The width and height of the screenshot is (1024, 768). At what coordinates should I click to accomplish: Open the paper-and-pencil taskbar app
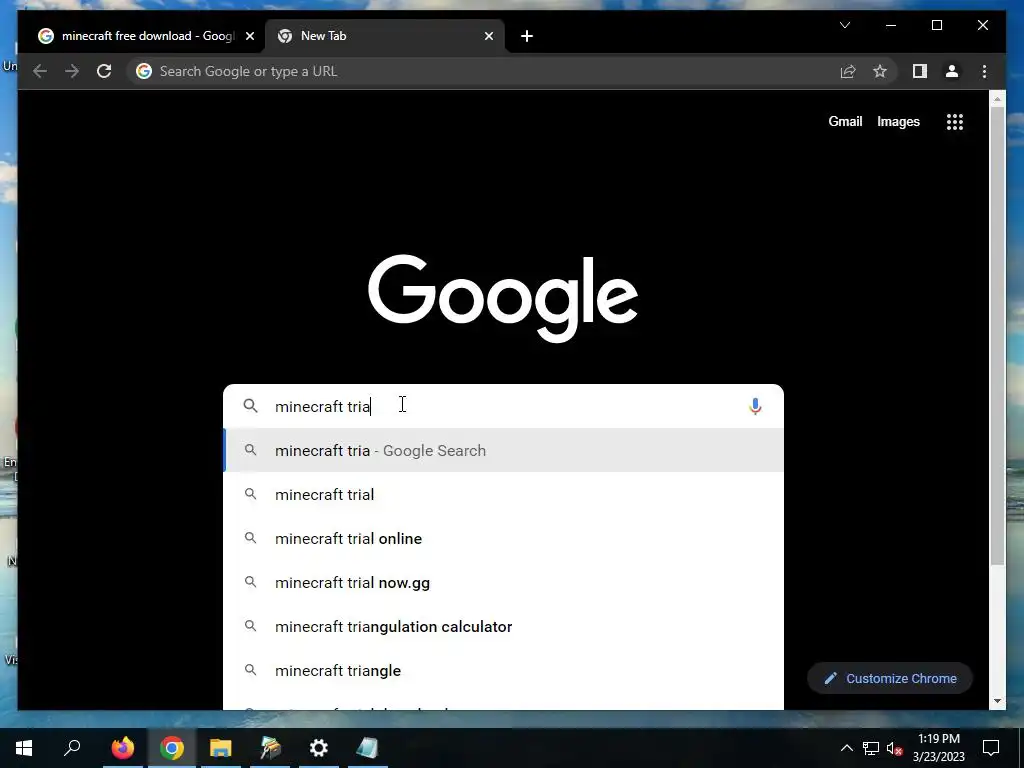[270, 748]
